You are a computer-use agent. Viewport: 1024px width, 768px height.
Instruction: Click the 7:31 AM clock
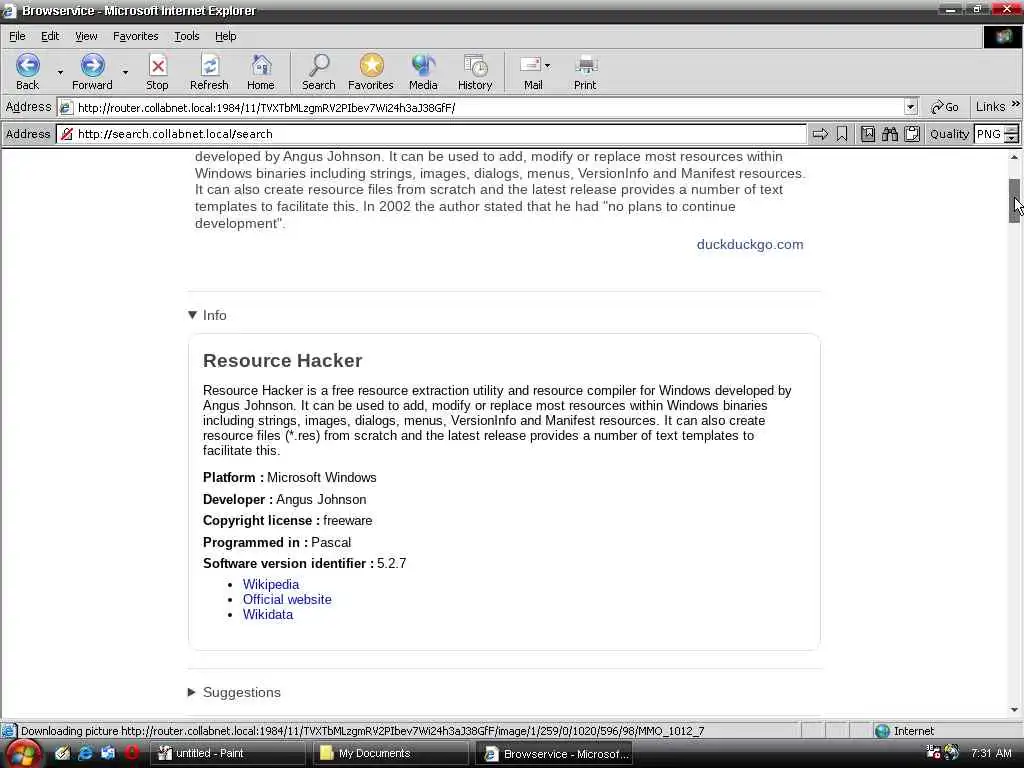click(991, 753)
